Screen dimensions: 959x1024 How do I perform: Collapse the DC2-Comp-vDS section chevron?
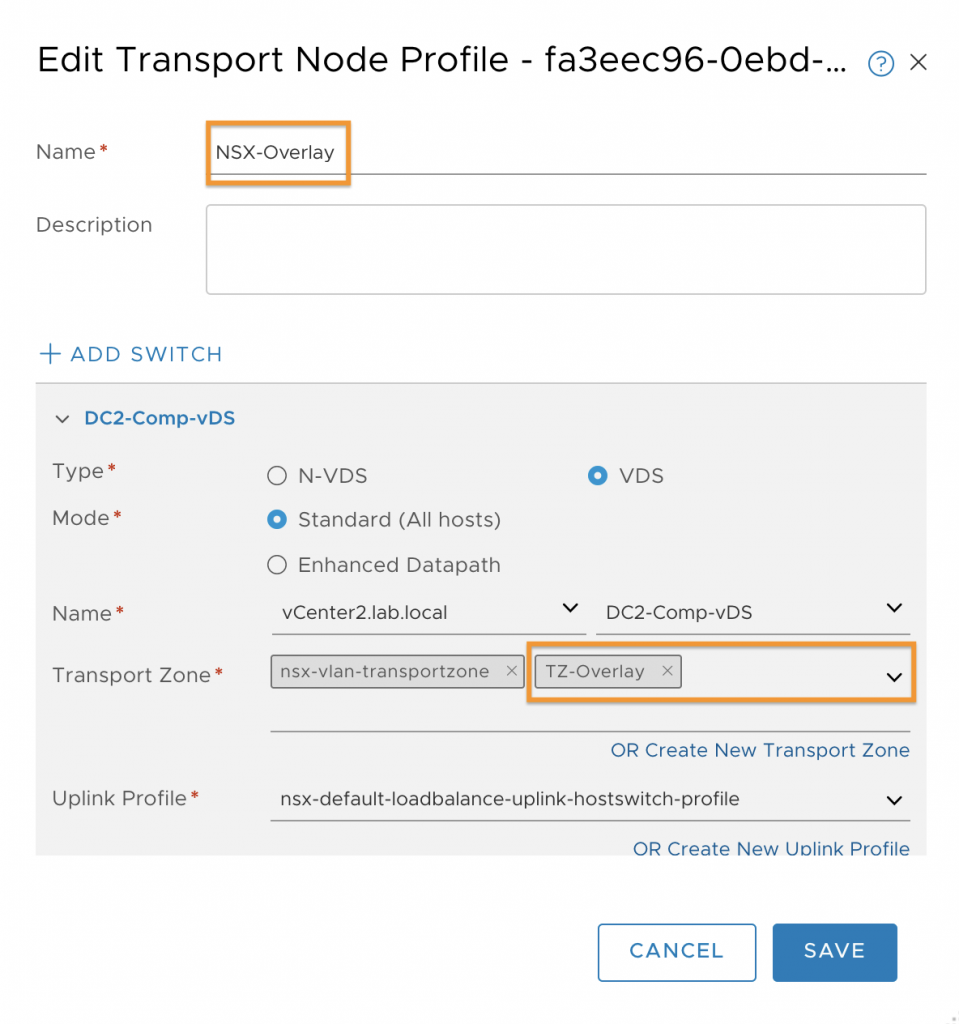pos(62,419)
